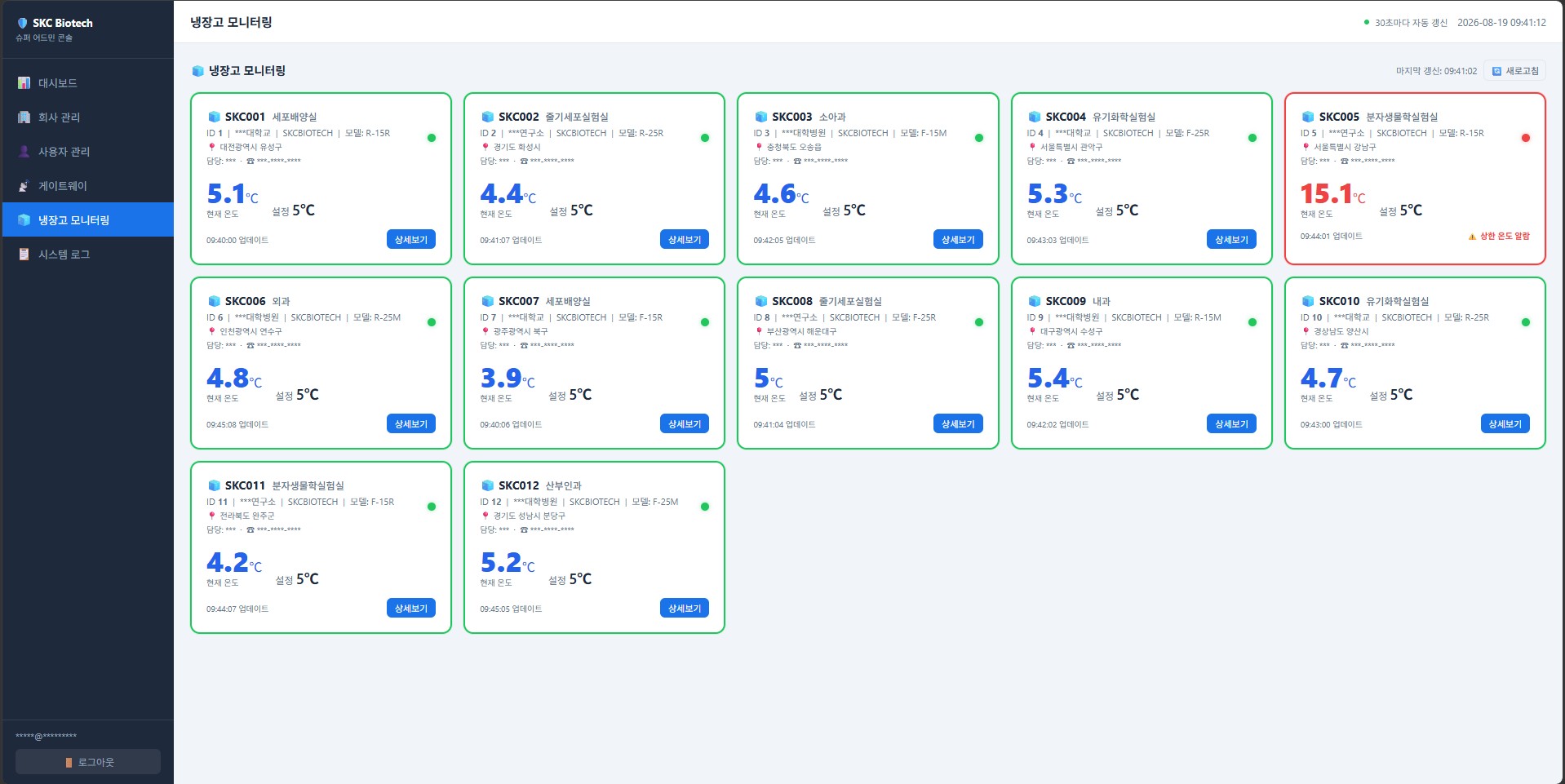
Task: Click the phone icon on SKC002 card
Action: (523, 161)
